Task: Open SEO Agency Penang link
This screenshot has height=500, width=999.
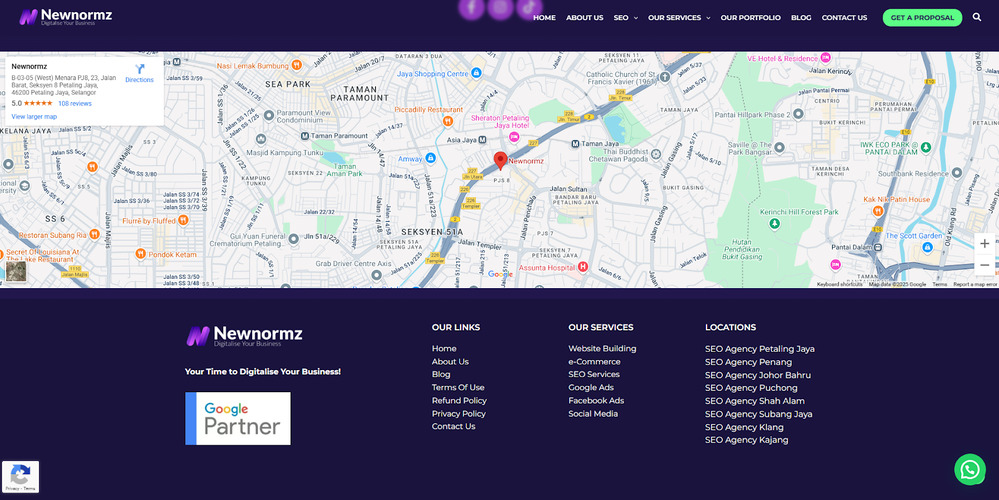Action: 749,362
